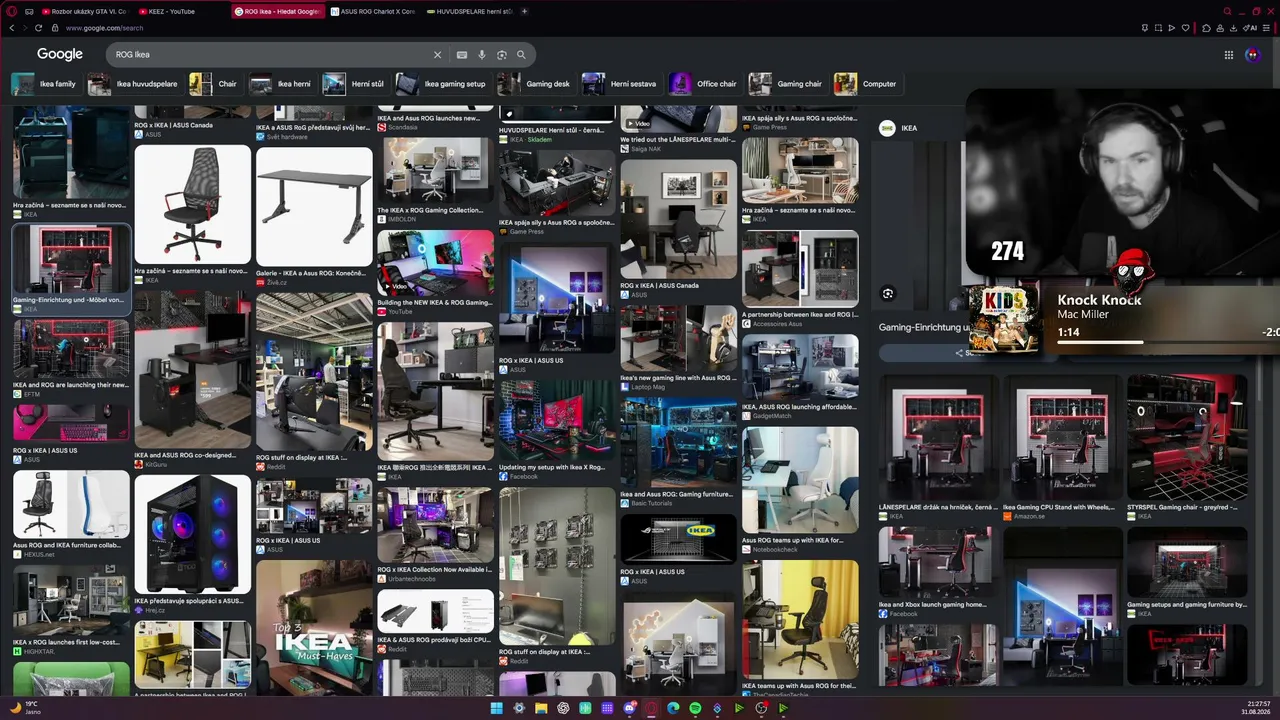Filter images by Computer chip

point(867,84)
